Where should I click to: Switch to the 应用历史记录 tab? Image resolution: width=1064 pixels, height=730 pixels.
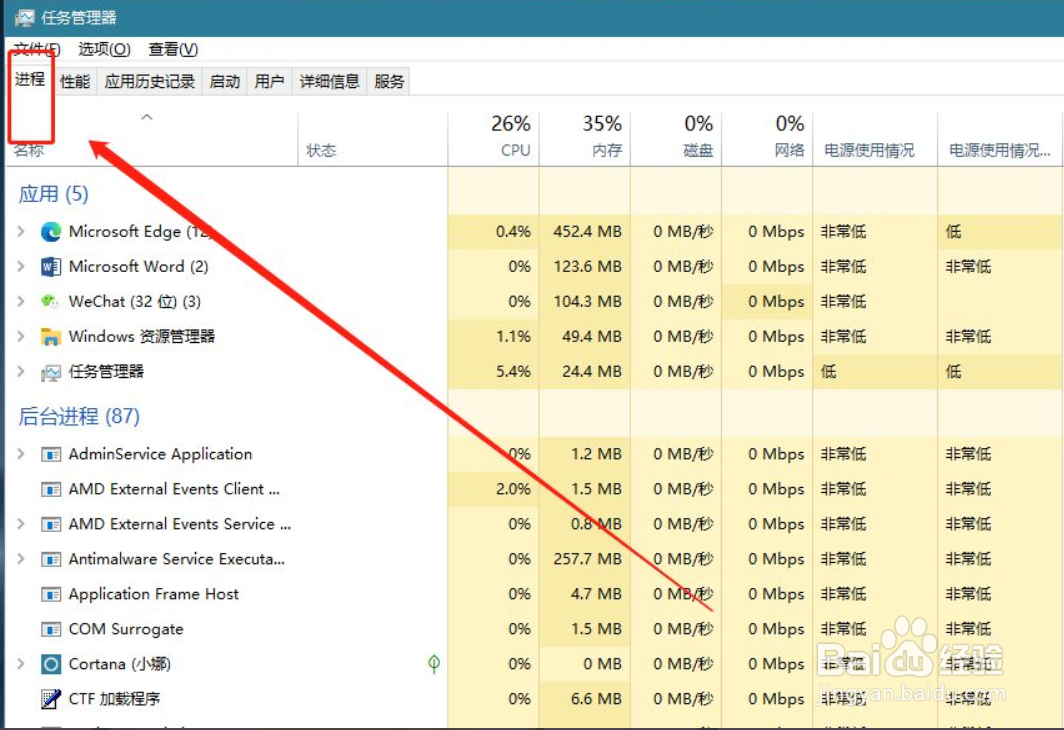pos(149,81)
